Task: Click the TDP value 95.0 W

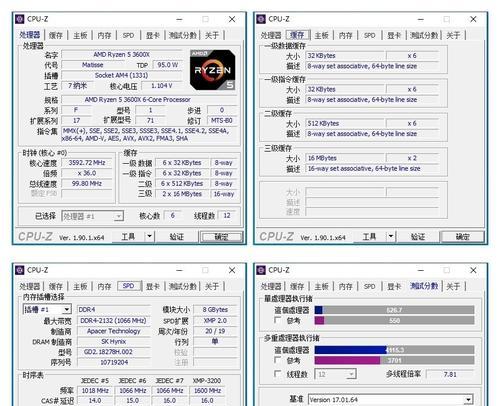Action: pyautogui.click(x=167, y=65)
